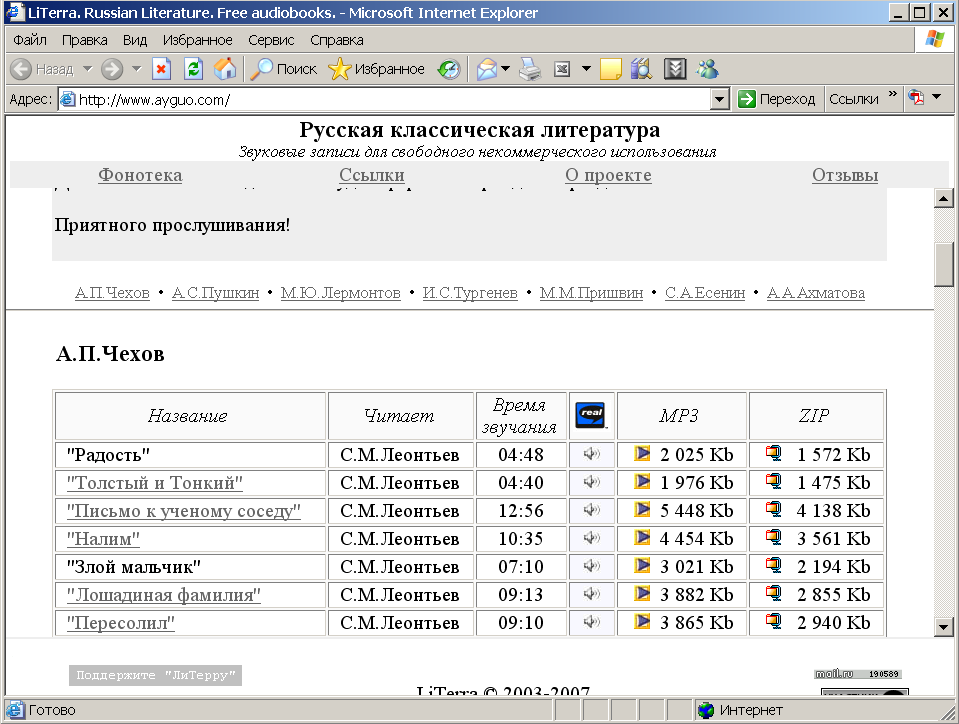Open the Back button history dropdown
Viewport: 959px width, 724px height.
point(87,69)
